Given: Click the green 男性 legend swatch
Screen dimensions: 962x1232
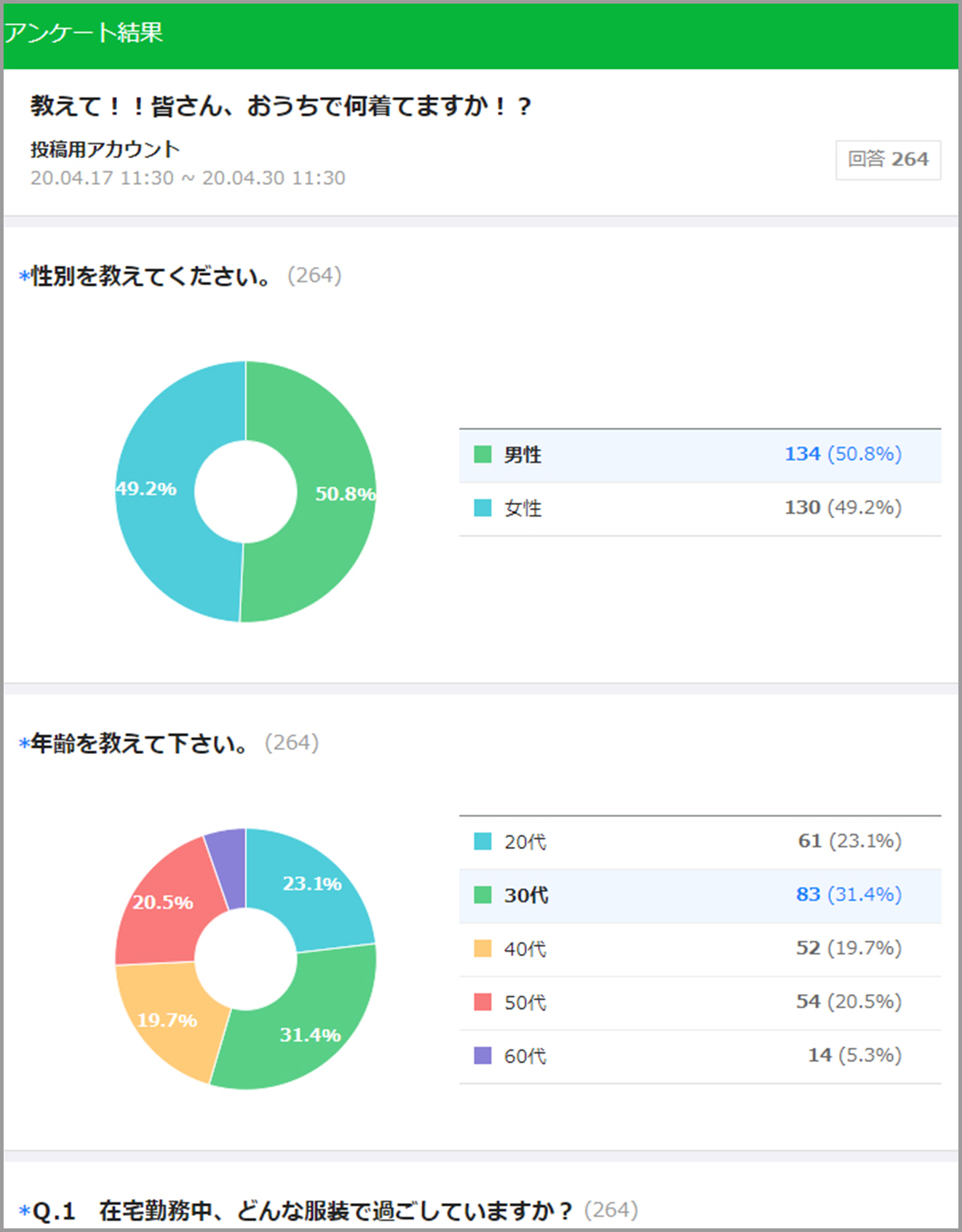Looking at the screenshot, I should [x=482, y=455].
